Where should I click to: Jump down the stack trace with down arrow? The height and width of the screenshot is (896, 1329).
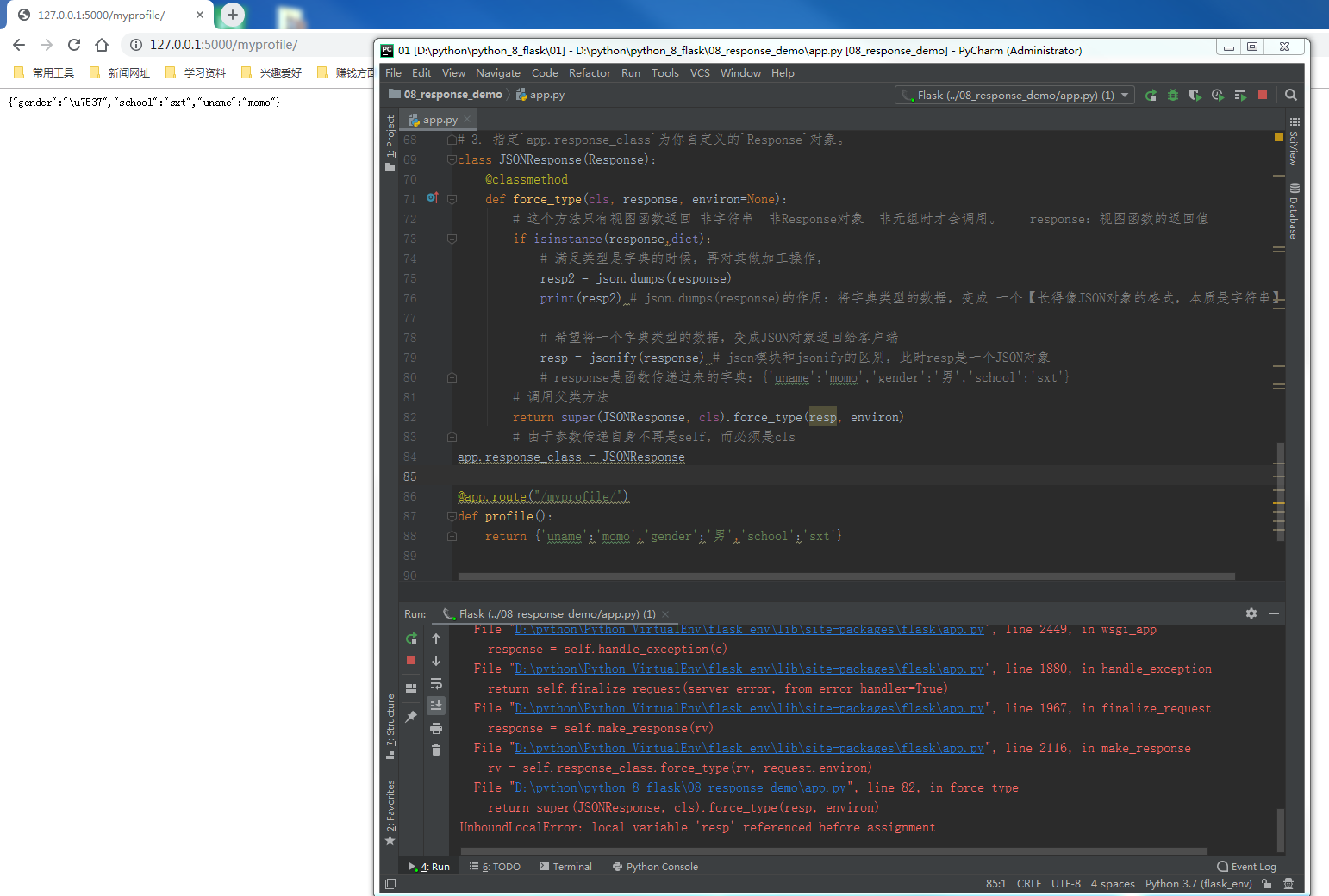tap(436, 661)
